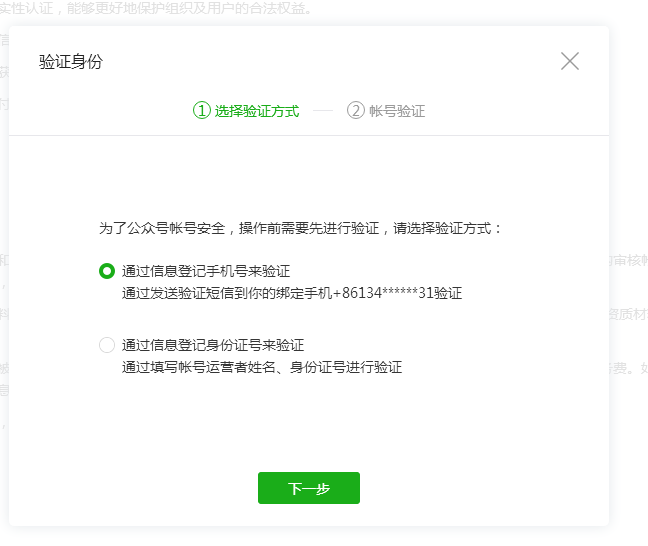Click the line connecting the two steps

pyautogui.click(x=322, y=111)
